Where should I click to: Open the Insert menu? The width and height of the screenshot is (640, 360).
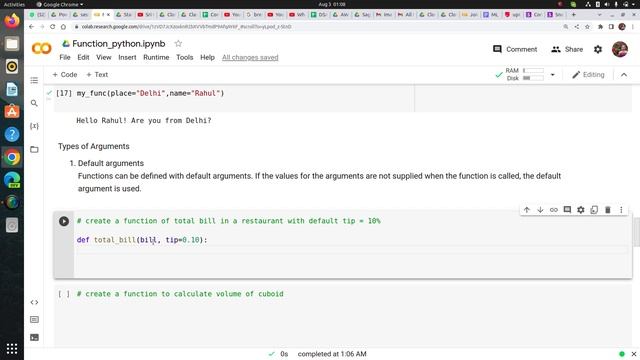tap(127, 58)
